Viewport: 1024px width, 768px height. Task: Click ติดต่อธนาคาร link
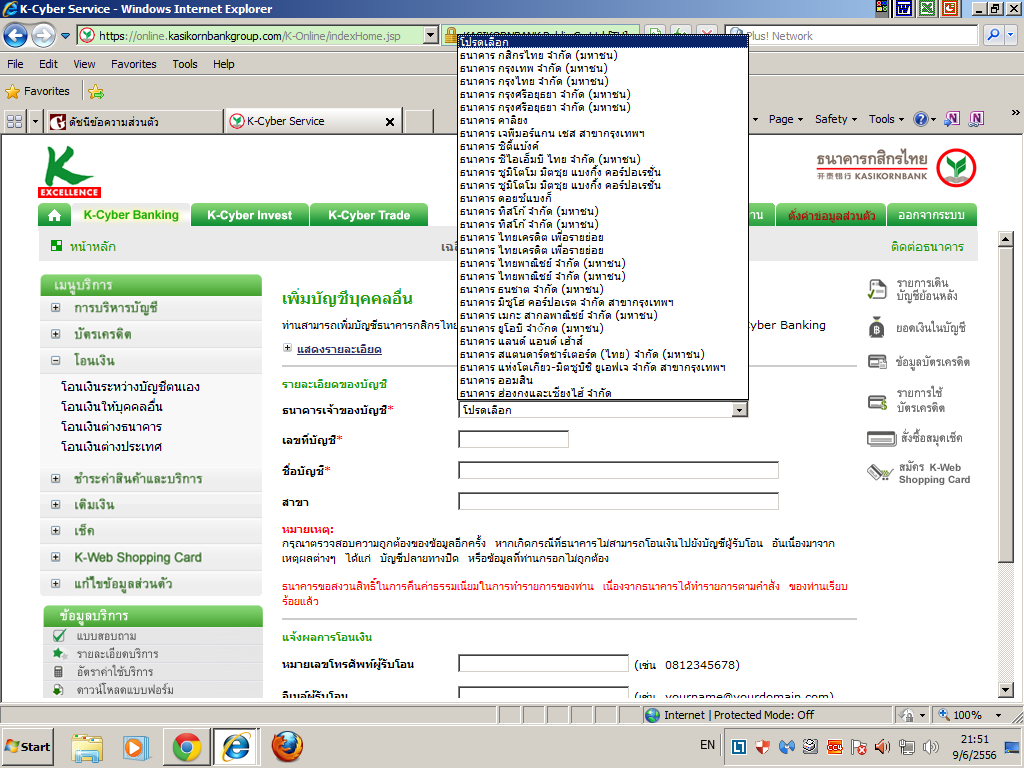click(927, 246)
